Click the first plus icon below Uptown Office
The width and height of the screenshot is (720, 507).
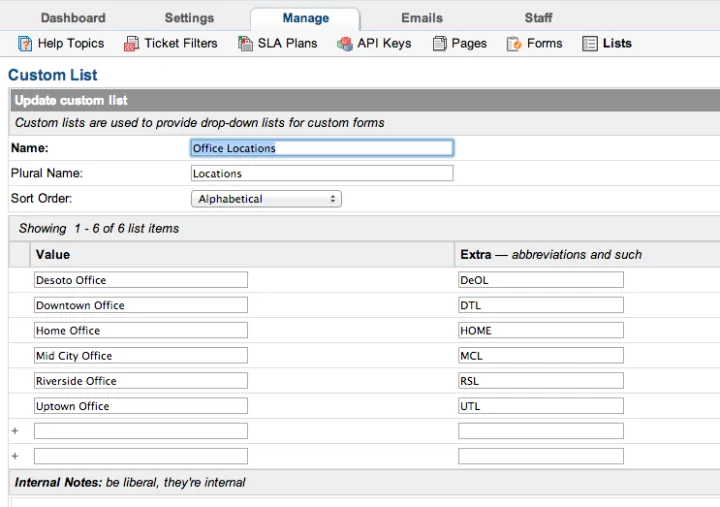[15, 431]
